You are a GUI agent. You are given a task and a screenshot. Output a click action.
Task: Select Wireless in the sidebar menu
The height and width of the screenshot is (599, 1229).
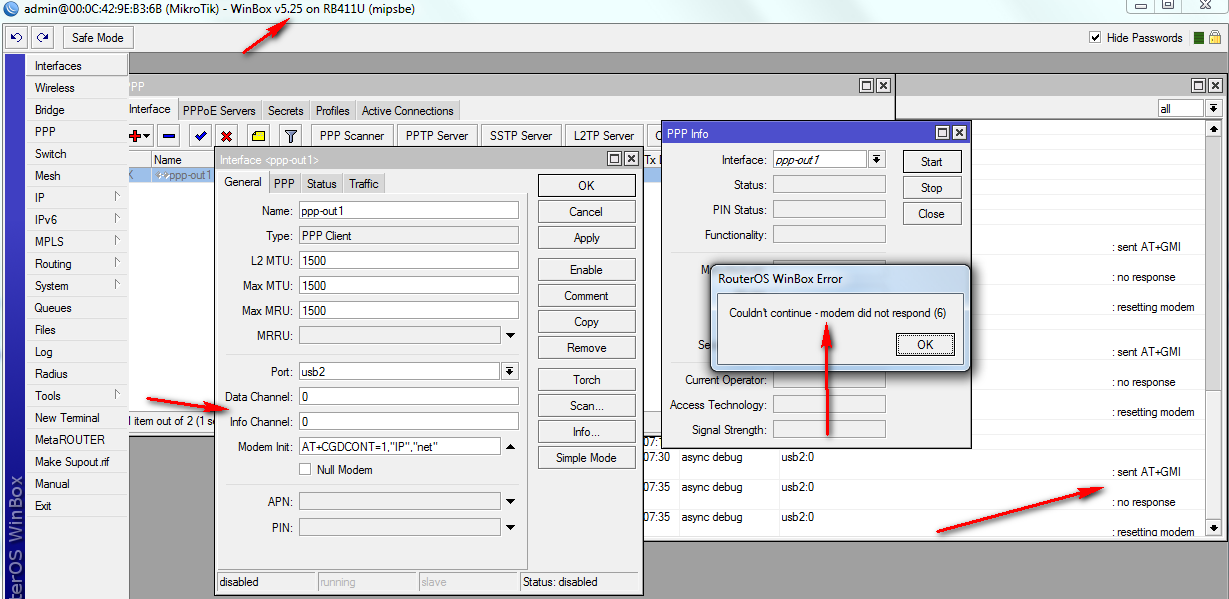point(77,88)
